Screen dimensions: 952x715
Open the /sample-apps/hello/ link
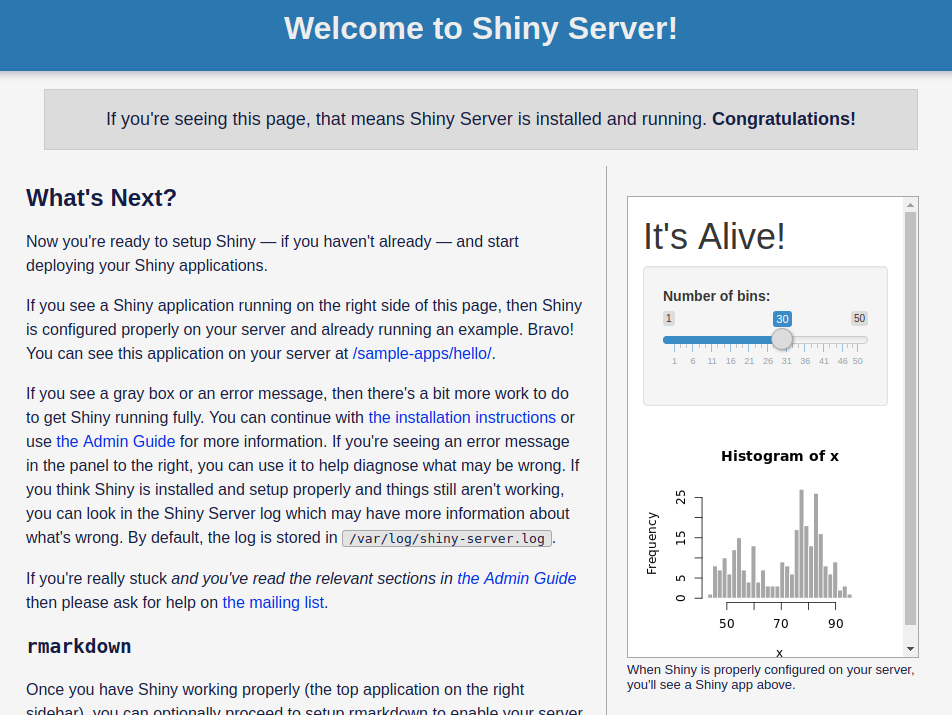pyautogui.click(x=422, y=354)
